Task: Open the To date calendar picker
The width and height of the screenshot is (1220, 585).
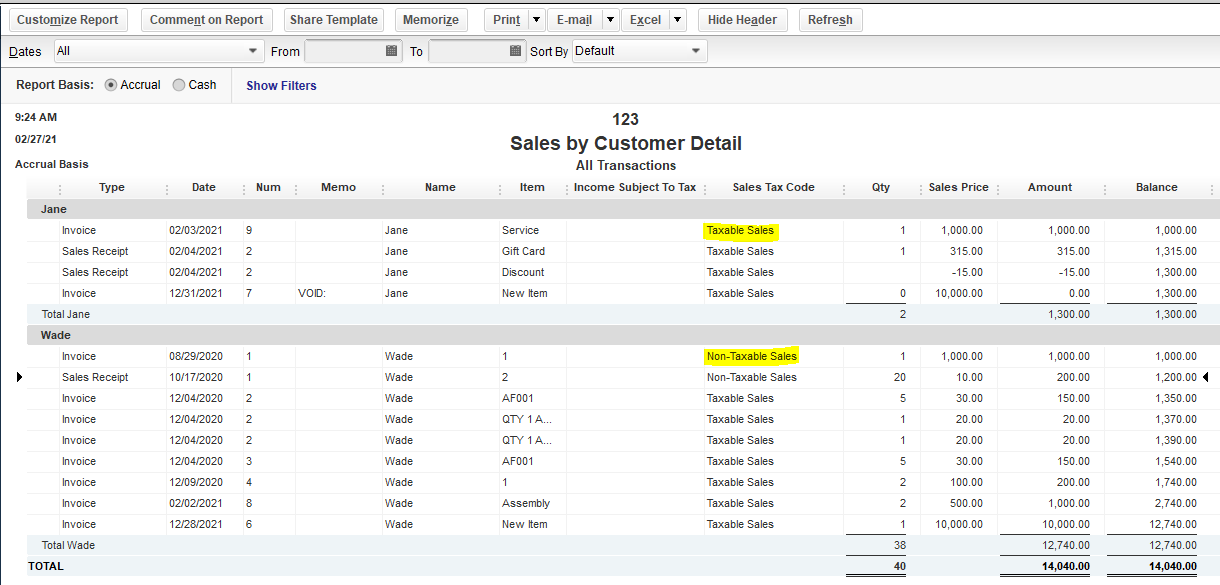Action: [514, 50]
